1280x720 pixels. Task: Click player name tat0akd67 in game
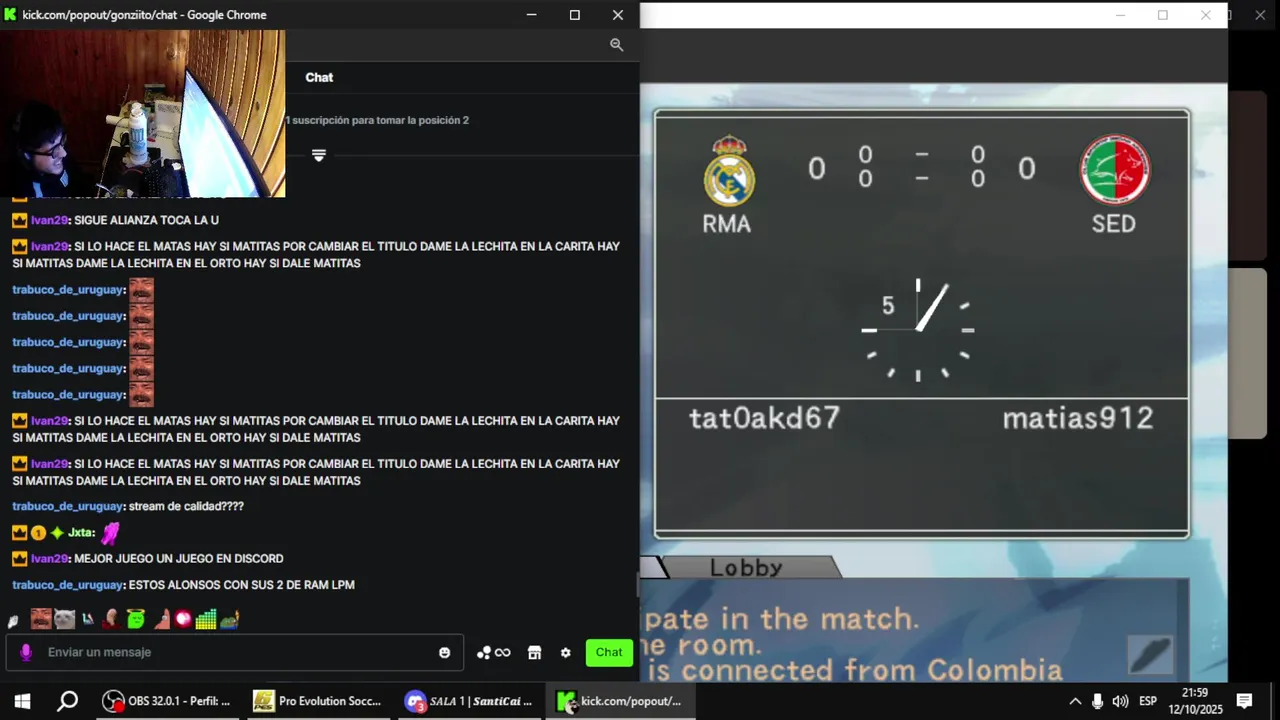pos(764,418)
